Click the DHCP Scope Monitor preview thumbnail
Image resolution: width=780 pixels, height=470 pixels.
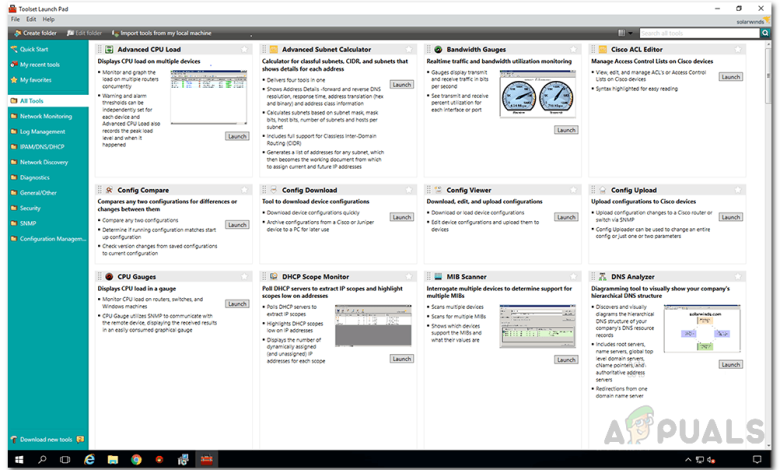(373, 325)
